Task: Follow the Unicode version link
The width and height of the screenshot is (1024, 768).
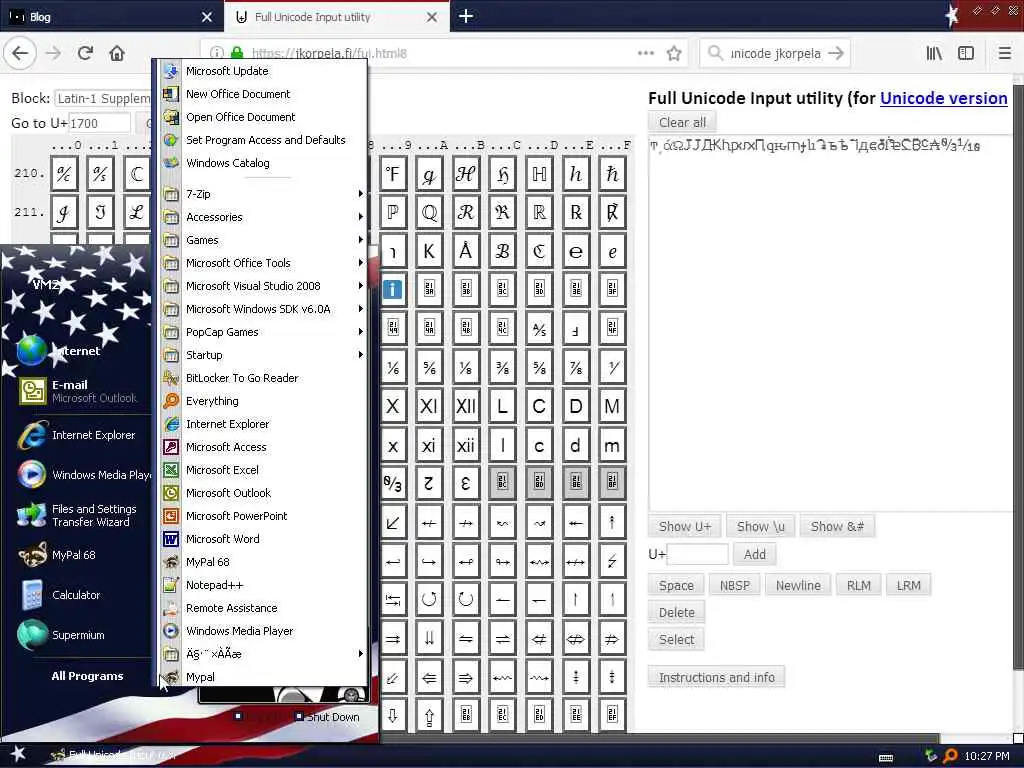Action: pyautogui.click(x=943, y=98)
